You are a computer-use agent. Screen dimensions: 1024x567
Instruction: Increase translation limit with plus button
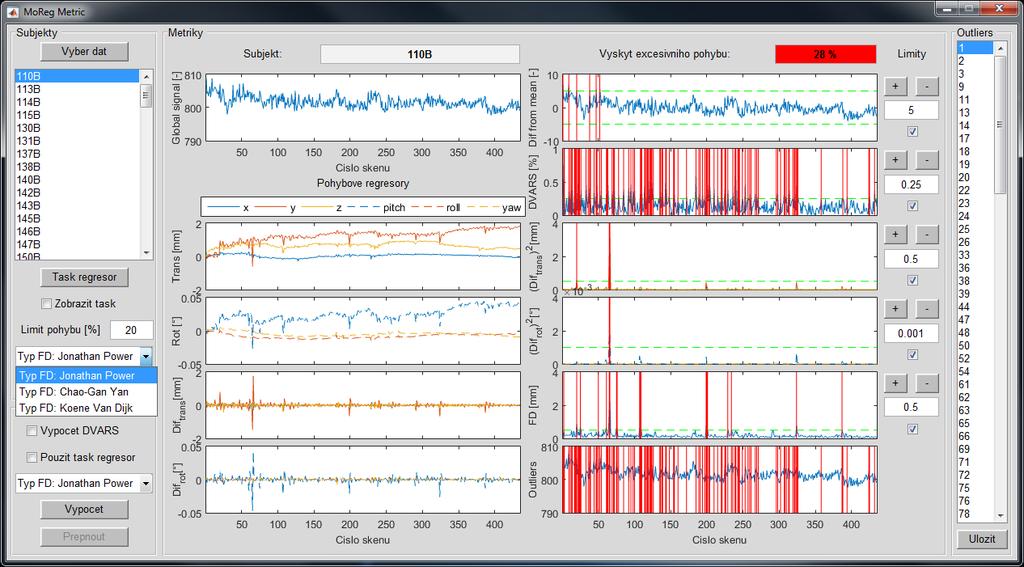[x=895, y=235]
